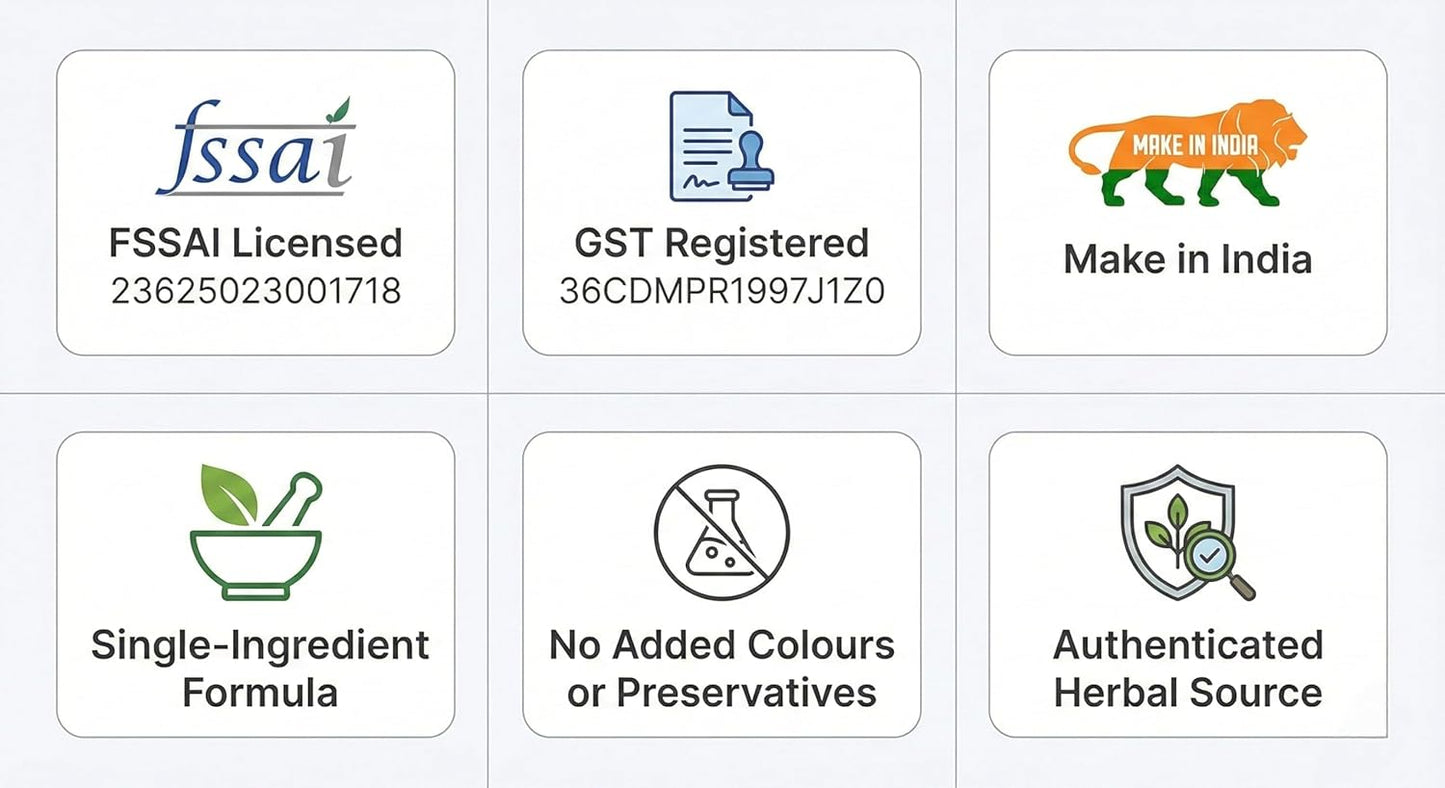
Task: Click the GST document with stamp icon
Action: click(720, 145)
